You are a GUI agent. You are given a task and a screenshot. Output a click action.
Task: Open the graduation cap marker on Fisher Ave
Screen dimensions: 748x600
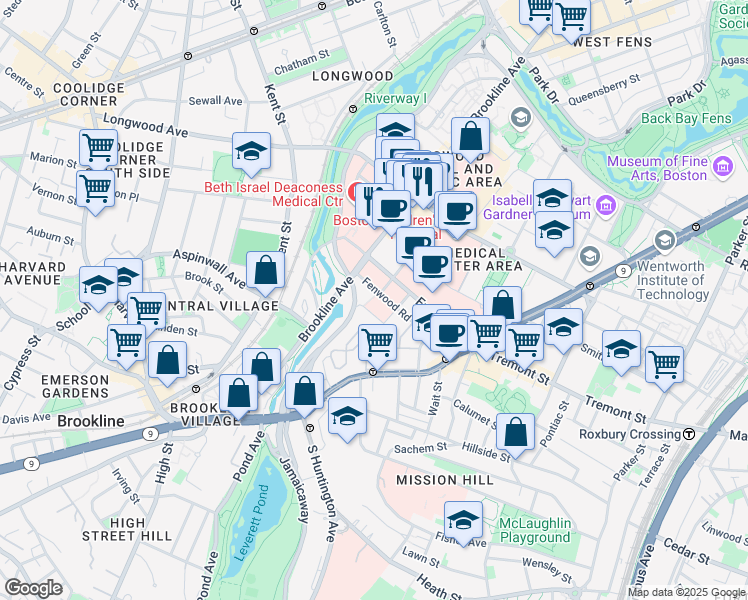tap(463, 522)
